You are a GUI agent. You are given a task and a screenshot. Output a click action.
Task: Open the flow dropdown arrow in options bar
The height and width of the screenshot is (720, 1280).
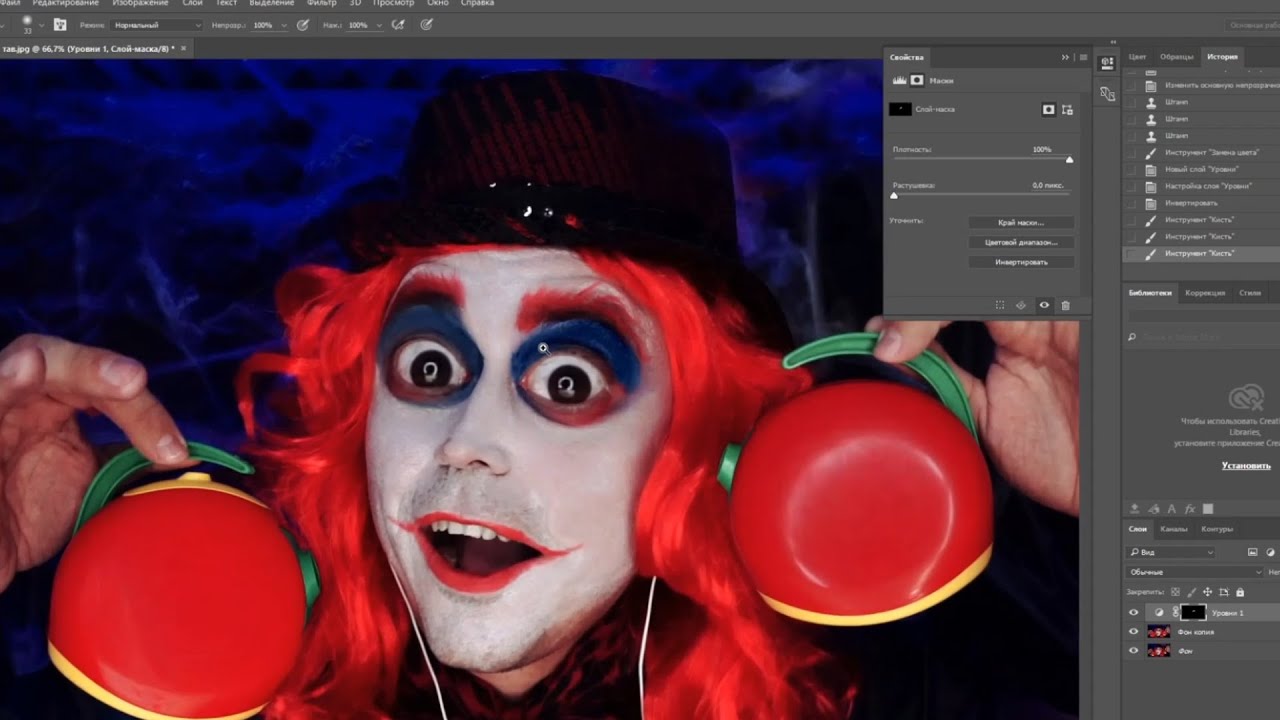[379, 24]
